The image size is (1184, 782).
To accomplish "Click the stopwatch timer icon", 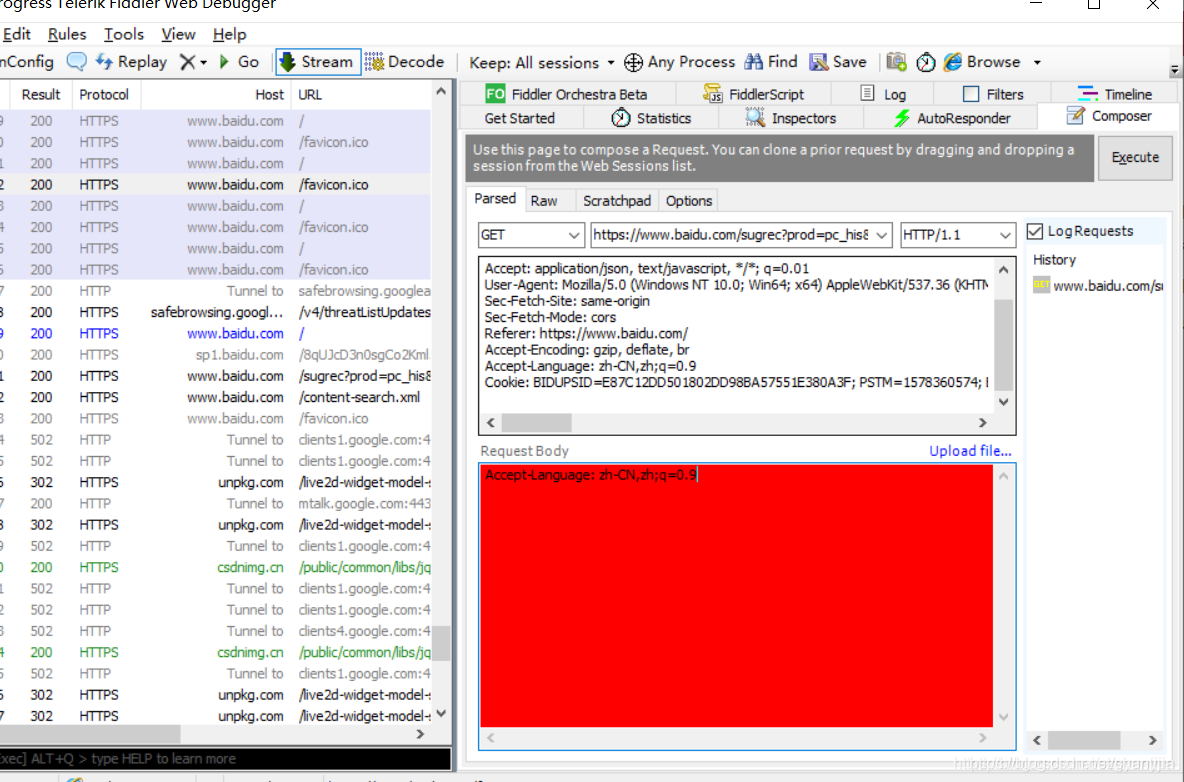I will [926, 62].
